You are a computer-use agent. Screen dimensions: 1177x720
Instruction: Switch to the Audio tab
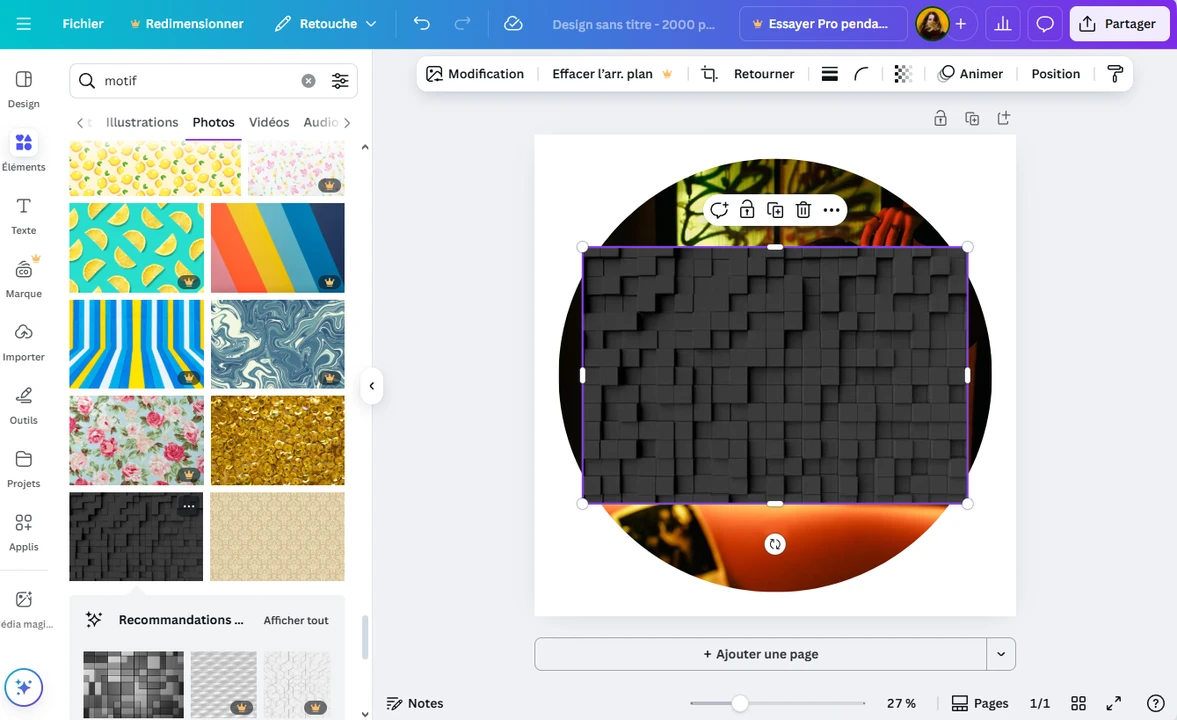pos(321,122)
